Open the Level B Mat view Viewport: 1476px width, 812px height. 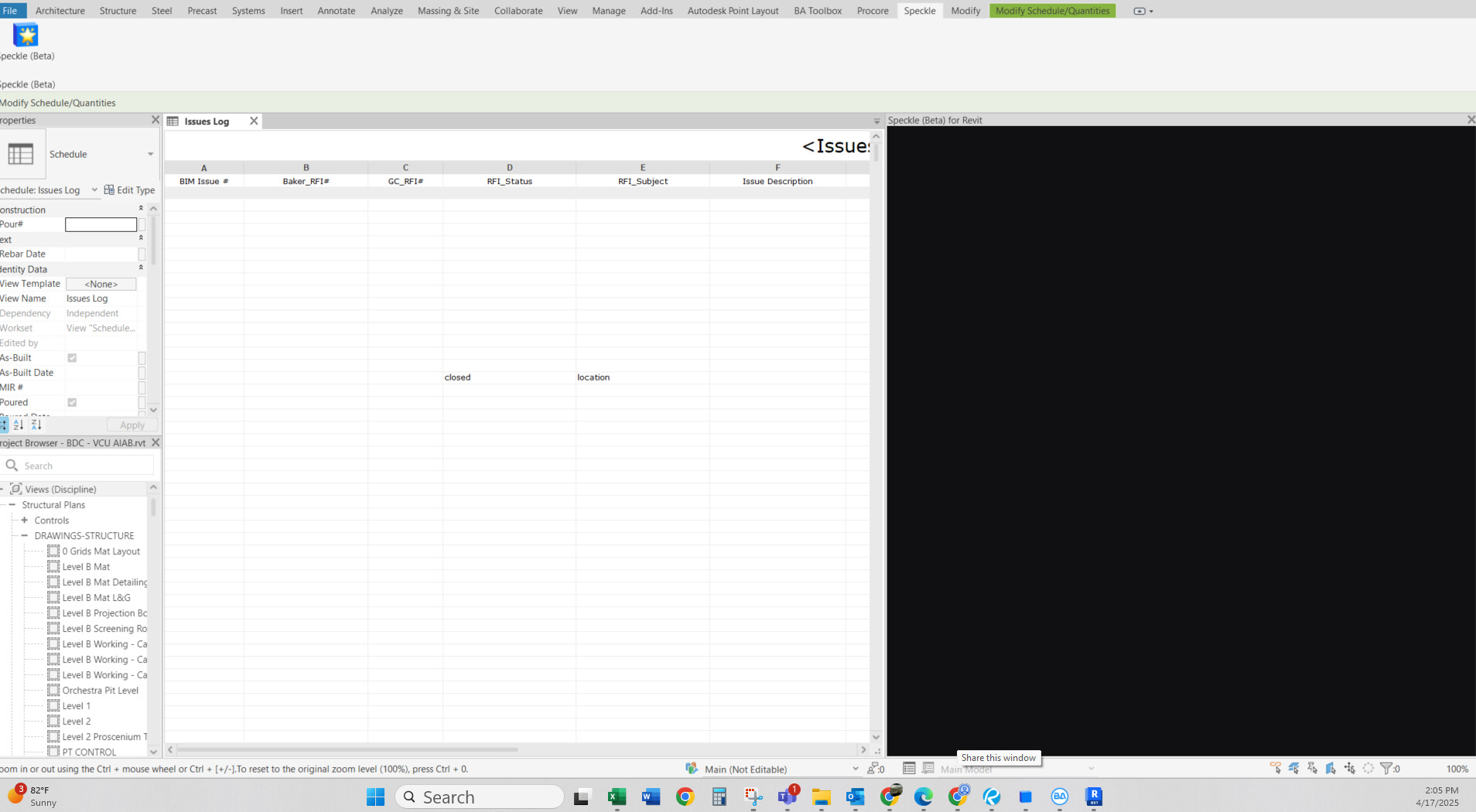pyautogui.click(x=86, y=567)
